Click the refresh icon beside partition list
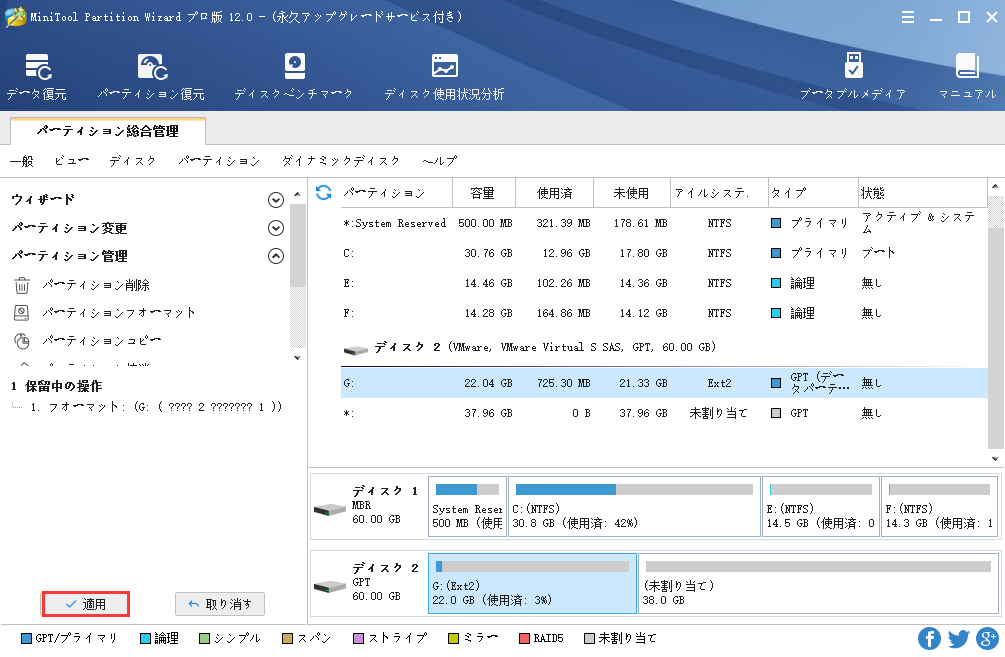 [x=323, y=192]
